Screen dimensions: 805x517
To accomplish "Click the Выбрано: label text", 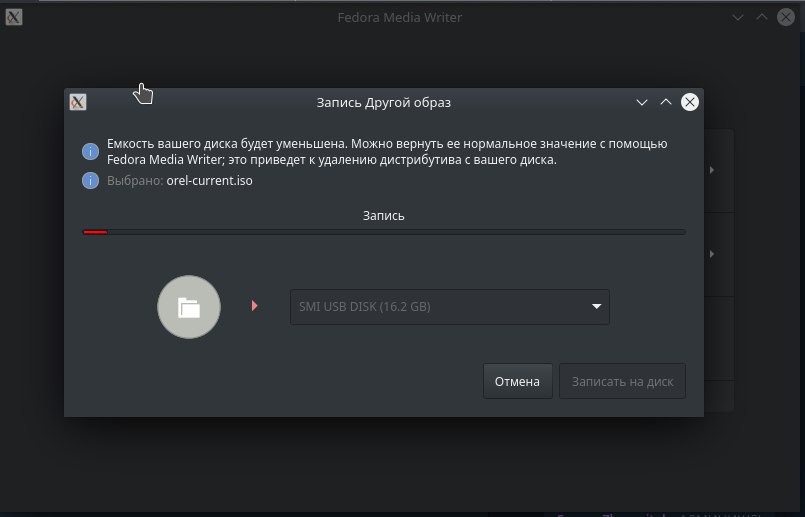I will [135, 181].
